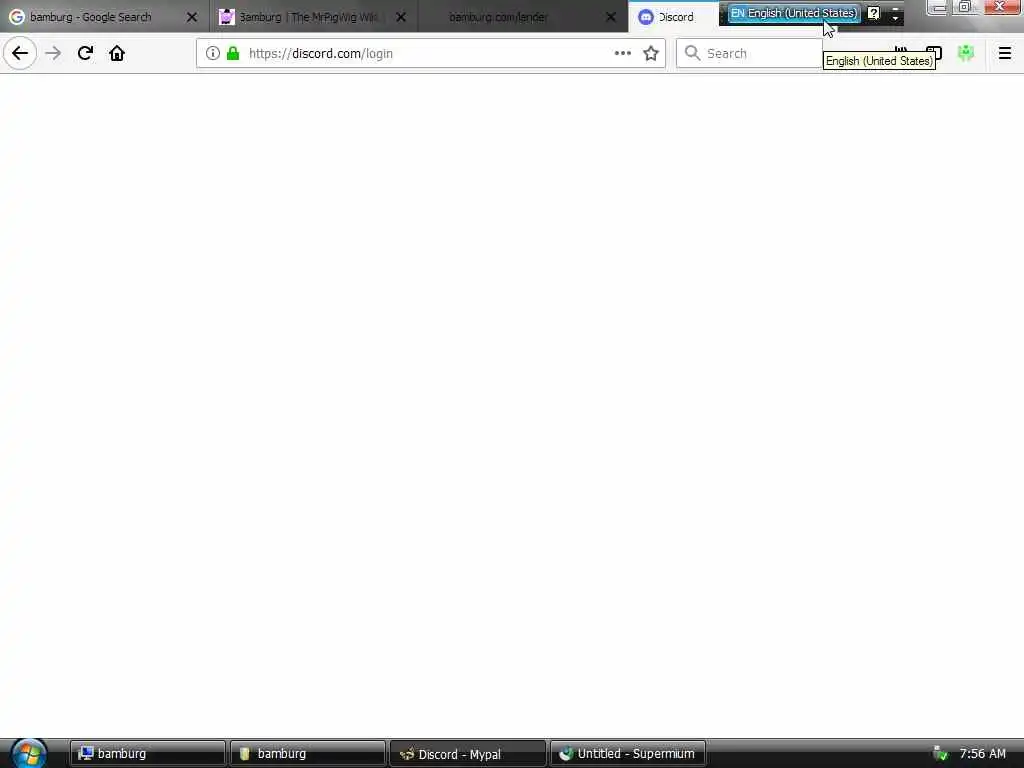Screen dimensions: 1024x768
Task: Open the browser home page
Action: 117,53
